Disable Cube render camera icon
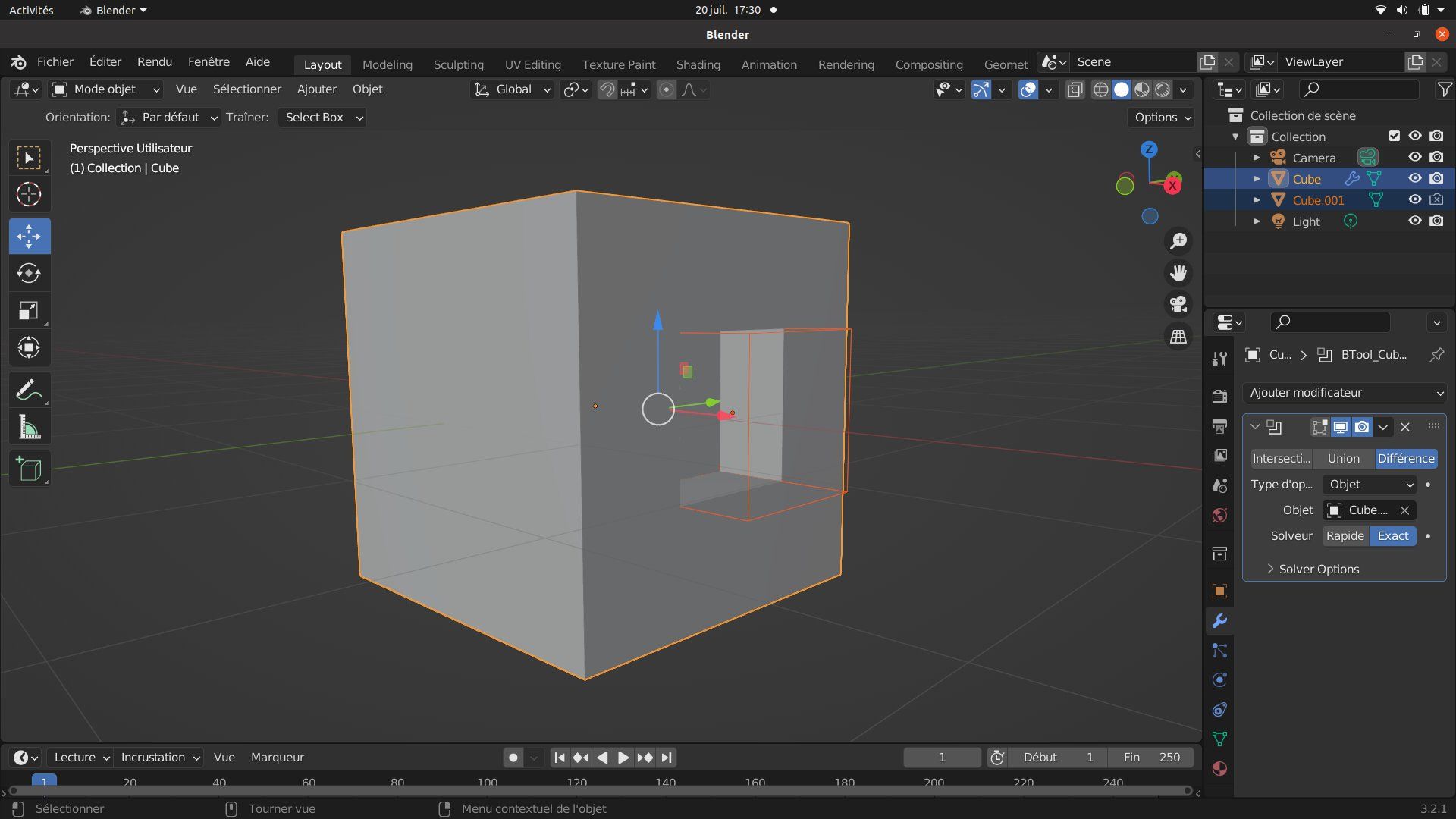 (x=1436, y=179)
